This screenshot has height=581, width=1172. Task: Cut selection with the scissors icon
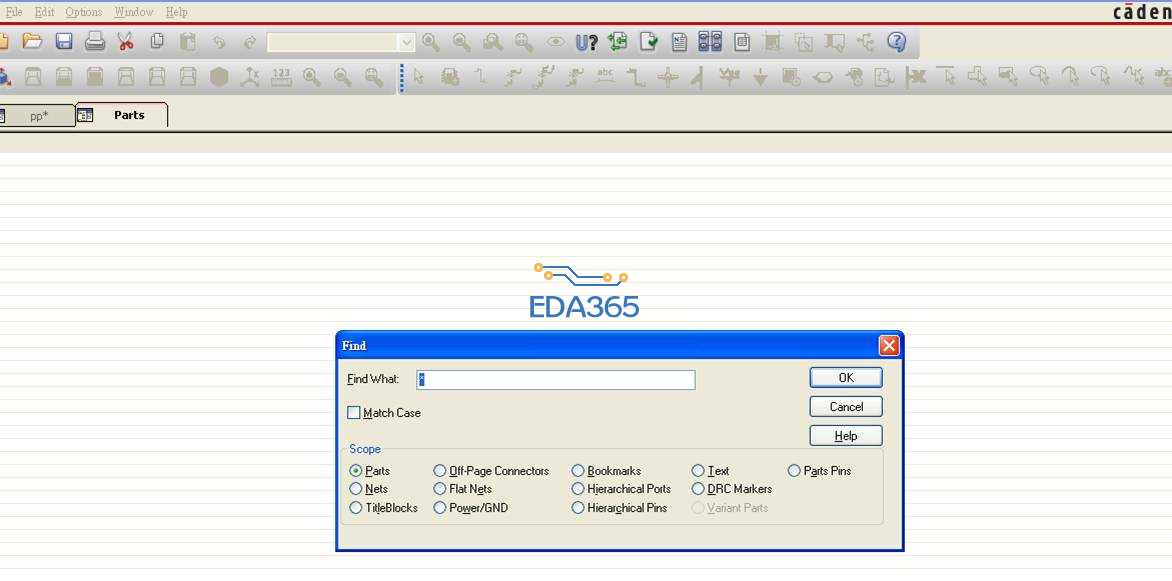coord(125,41)
